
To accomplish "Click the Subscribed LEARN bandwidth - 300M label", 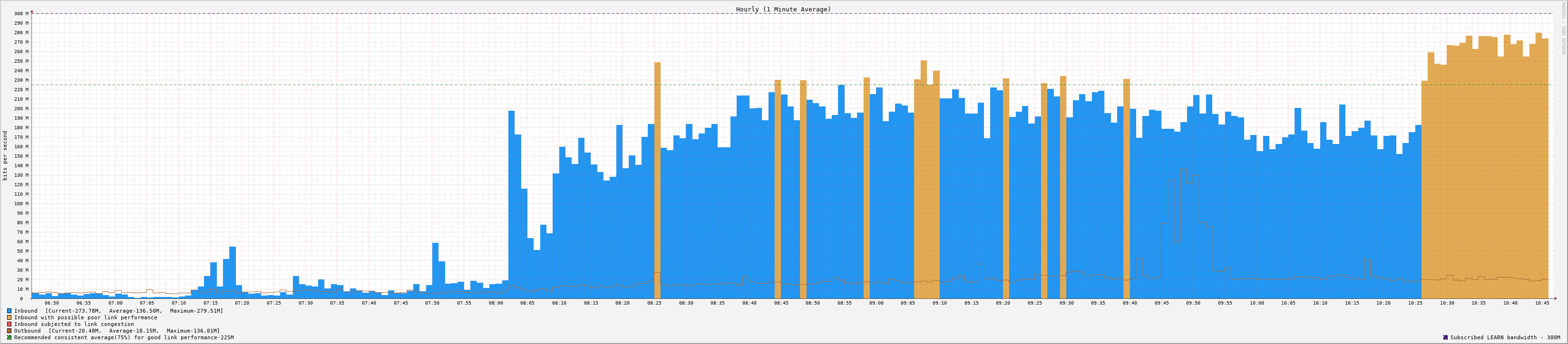I will [1505, 337].
